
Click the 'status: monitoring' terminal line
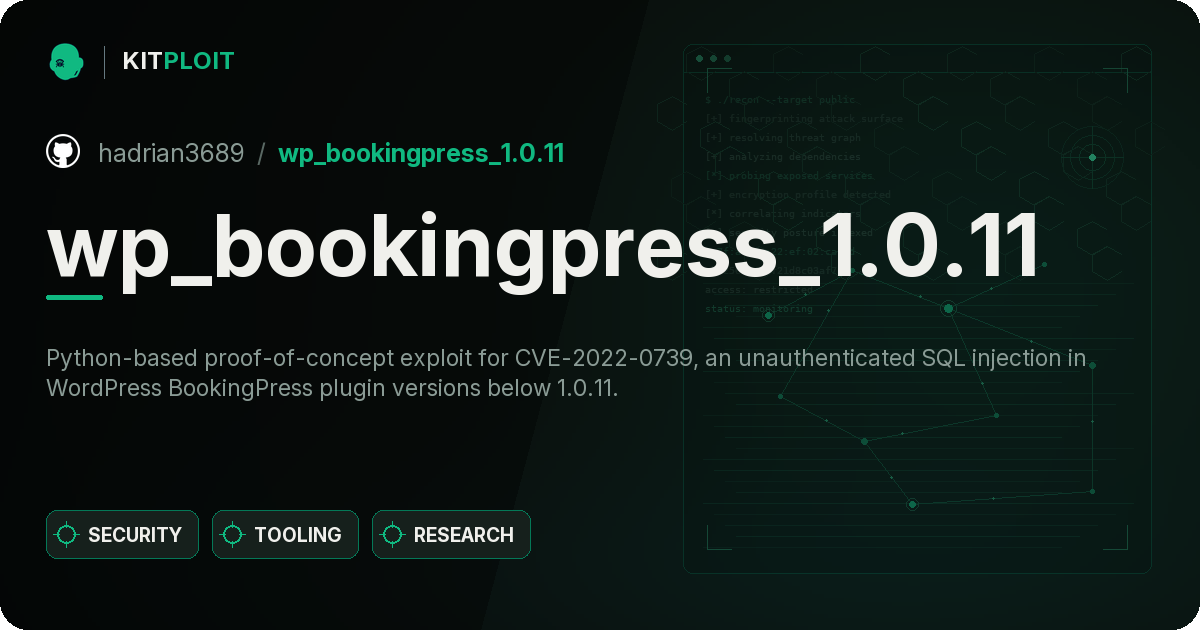pyautogui.click(x=759, y=309)
